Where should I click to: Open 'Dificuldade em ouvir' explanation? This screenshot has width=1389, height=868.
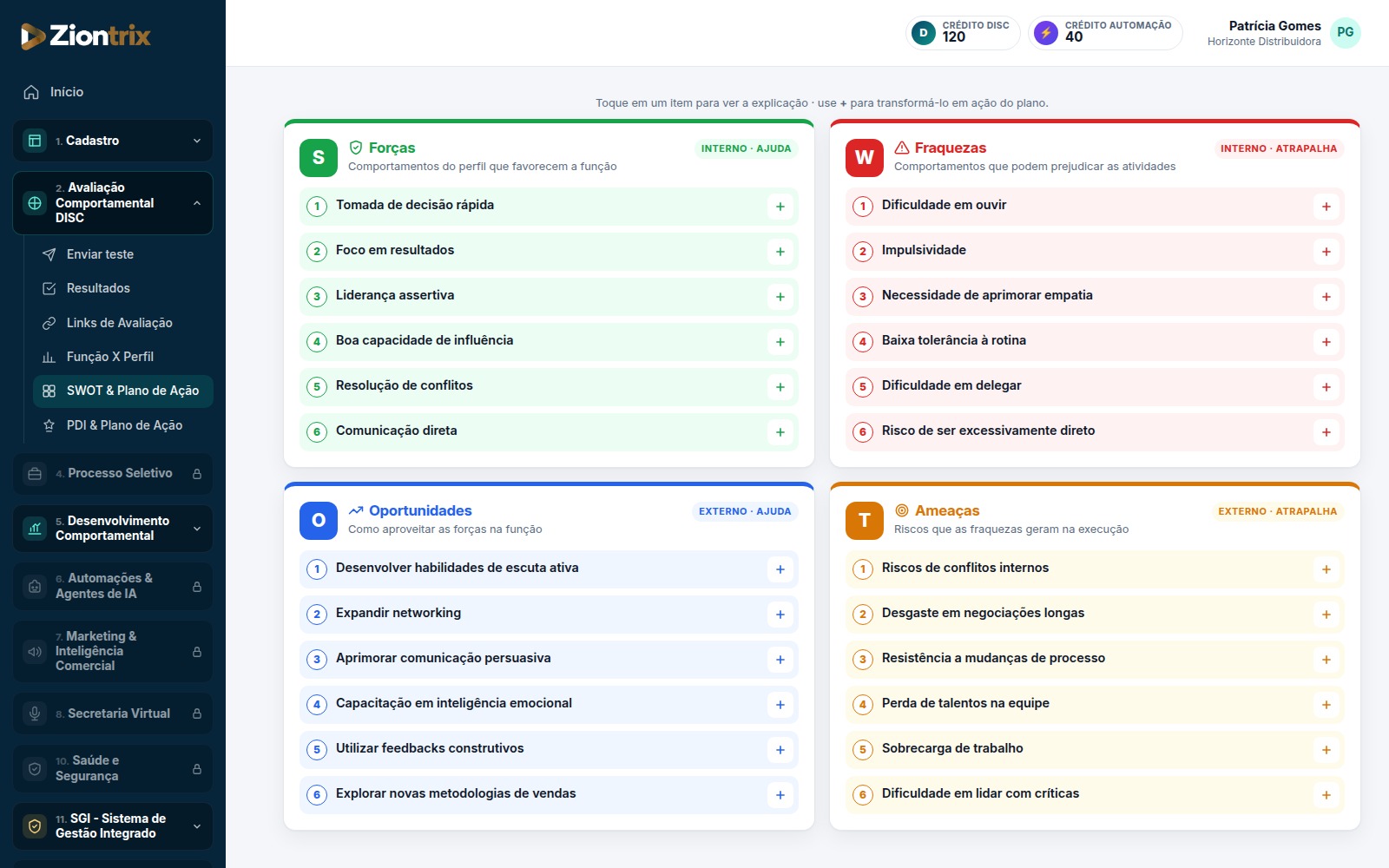(x=1095, y=207)
